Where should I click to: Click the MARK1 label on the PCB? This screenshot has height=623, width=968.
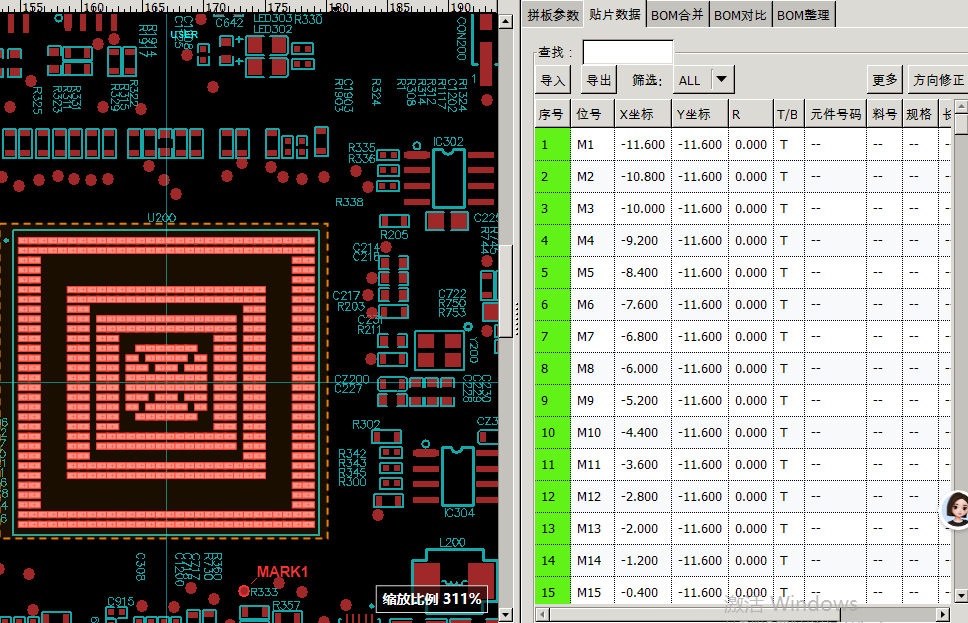[x=282, y=572]
